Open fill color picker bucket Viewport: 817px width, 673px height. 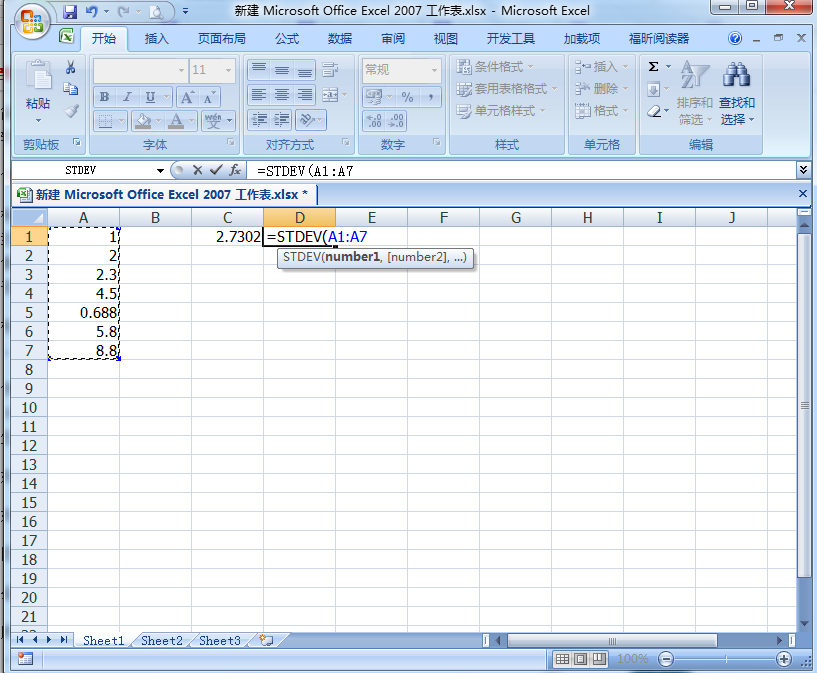point(142,121)
